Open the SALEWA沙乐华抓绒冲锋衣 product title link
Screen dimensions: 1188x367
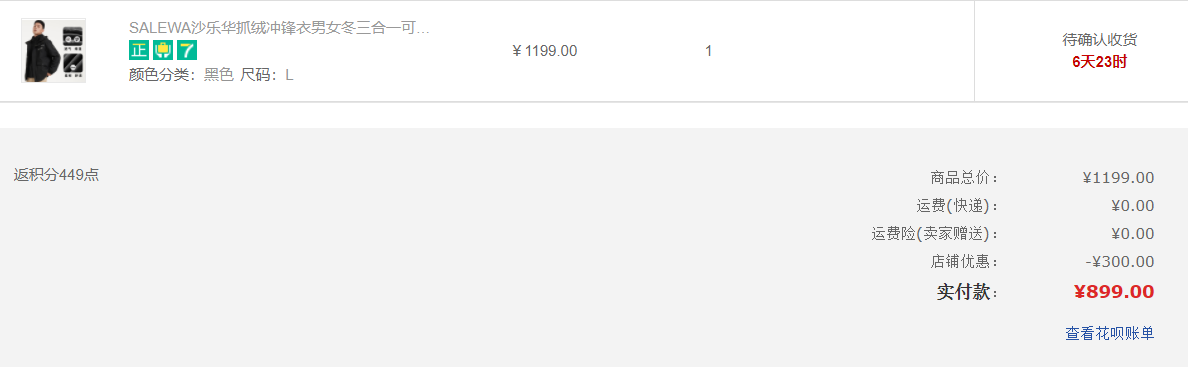(x=280, y=29)
